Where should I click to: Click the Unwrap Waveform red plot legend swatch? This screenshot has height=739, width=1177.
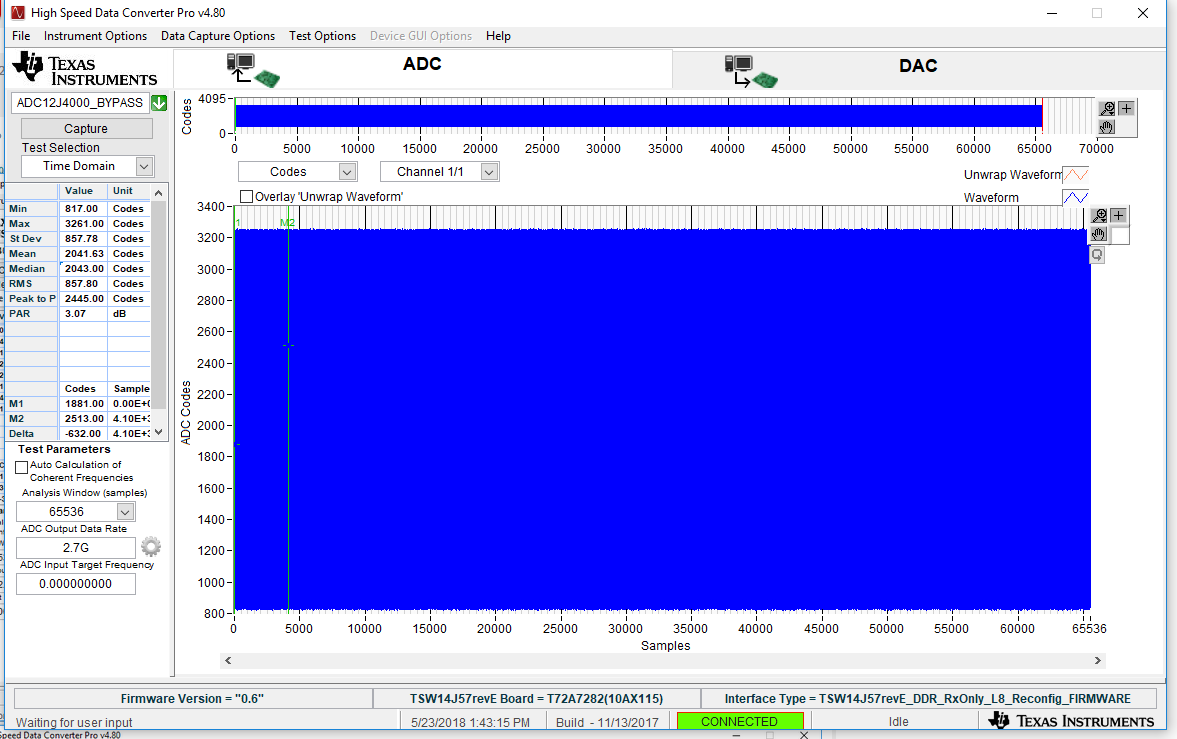[x=1076, y=175]
